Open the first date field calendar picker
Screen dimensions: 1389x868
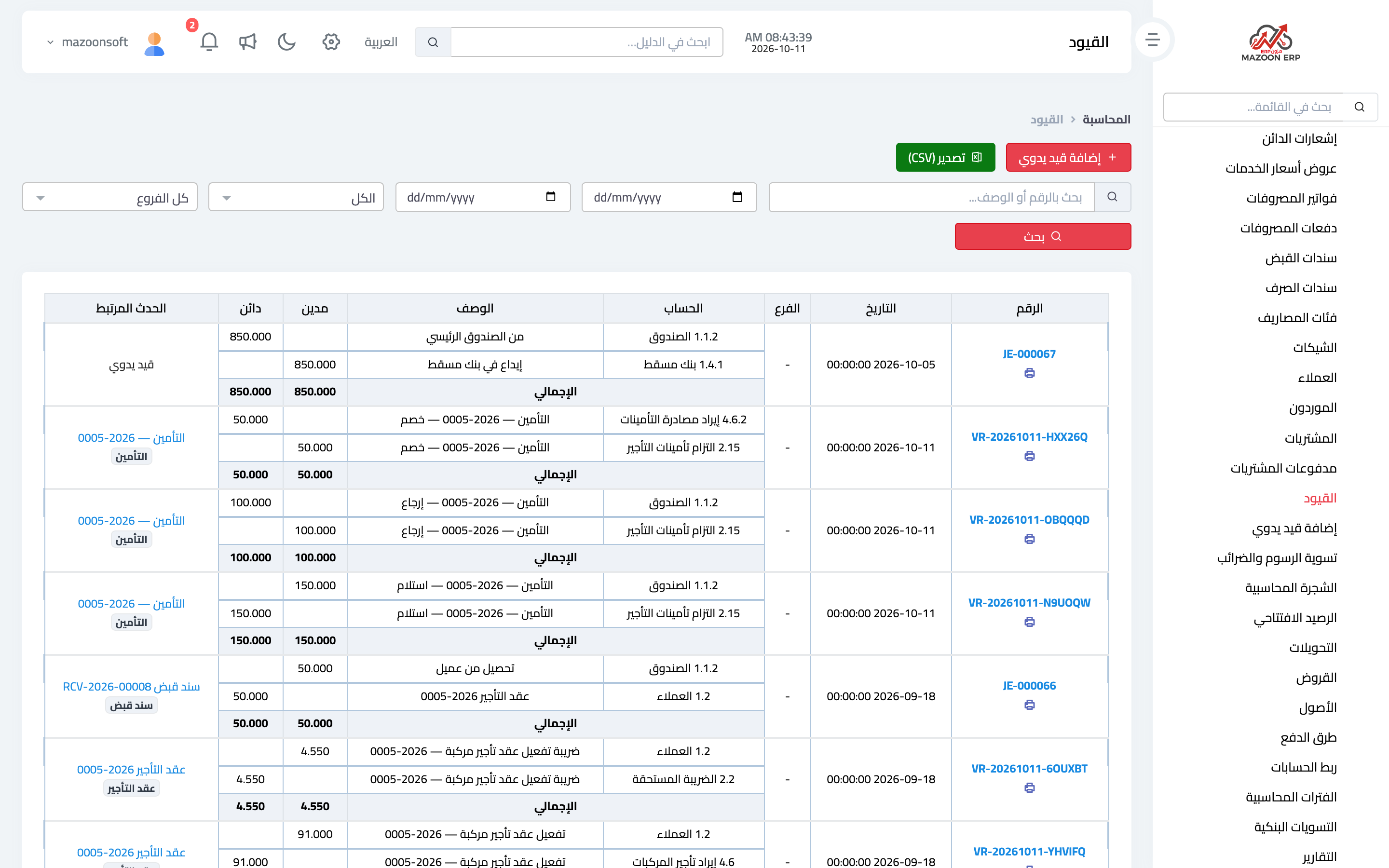(x=737, y=197)
